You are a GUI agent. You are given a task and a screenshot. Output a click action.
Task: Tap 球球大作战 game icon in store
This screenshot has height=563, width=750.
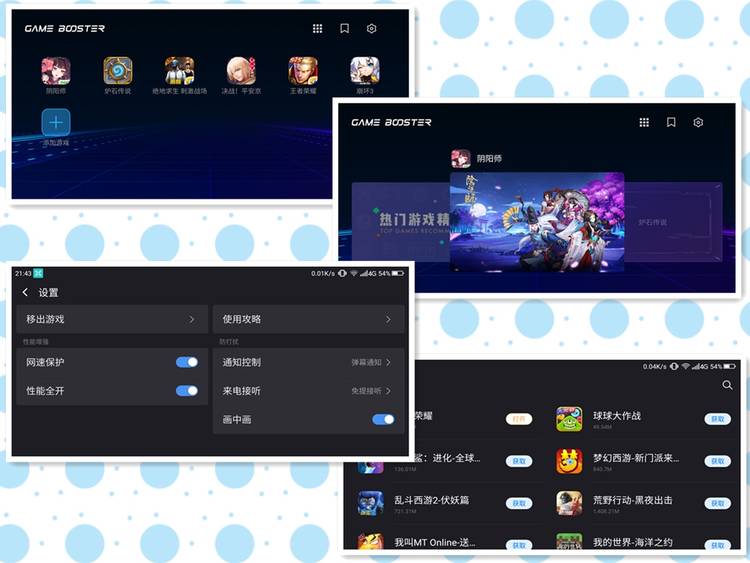tap(569, 419)
